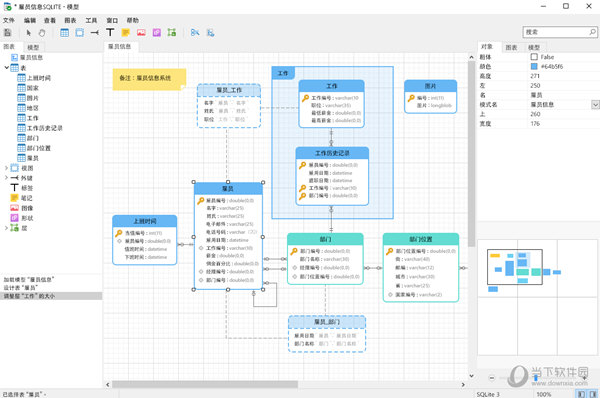Click the zoom-out minus icon below the navigator
The image size is (600, 398).
pyautogui.click(x=492, y=378)
